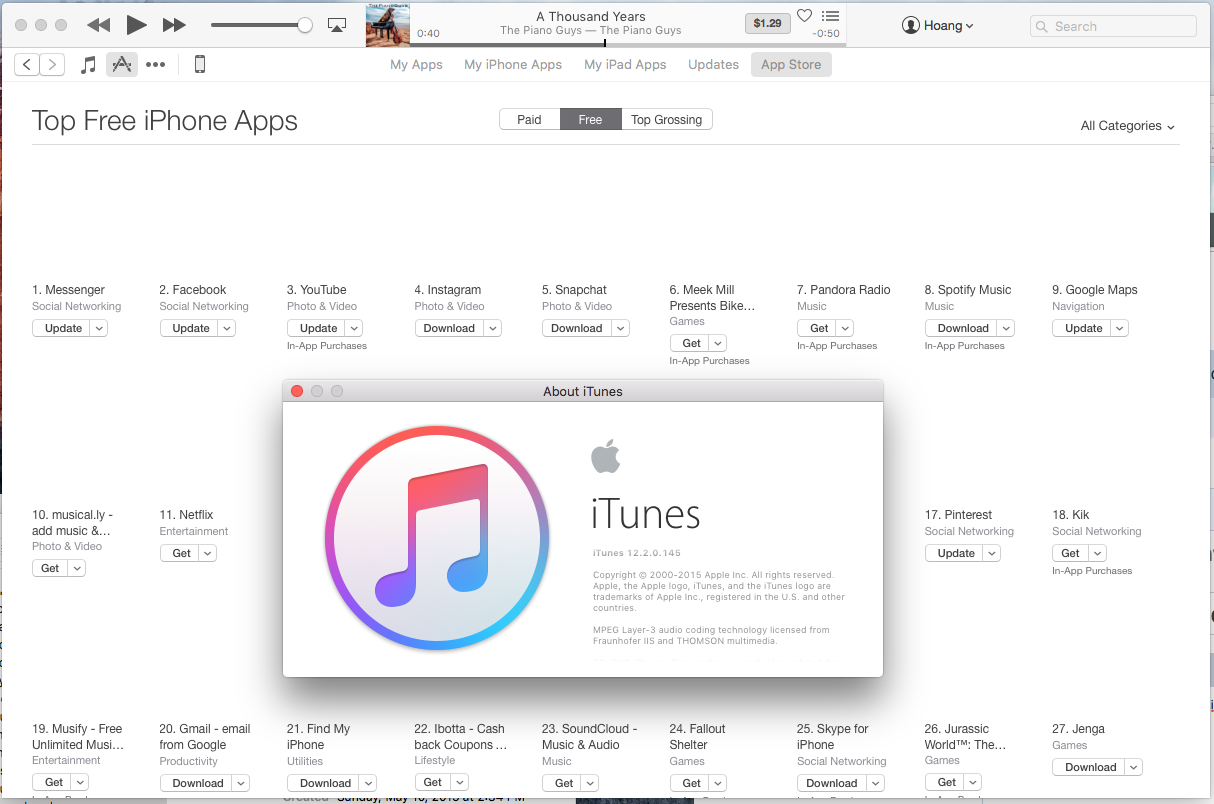
Task: Update the YouTube app
Action: (x=318, y=328)
